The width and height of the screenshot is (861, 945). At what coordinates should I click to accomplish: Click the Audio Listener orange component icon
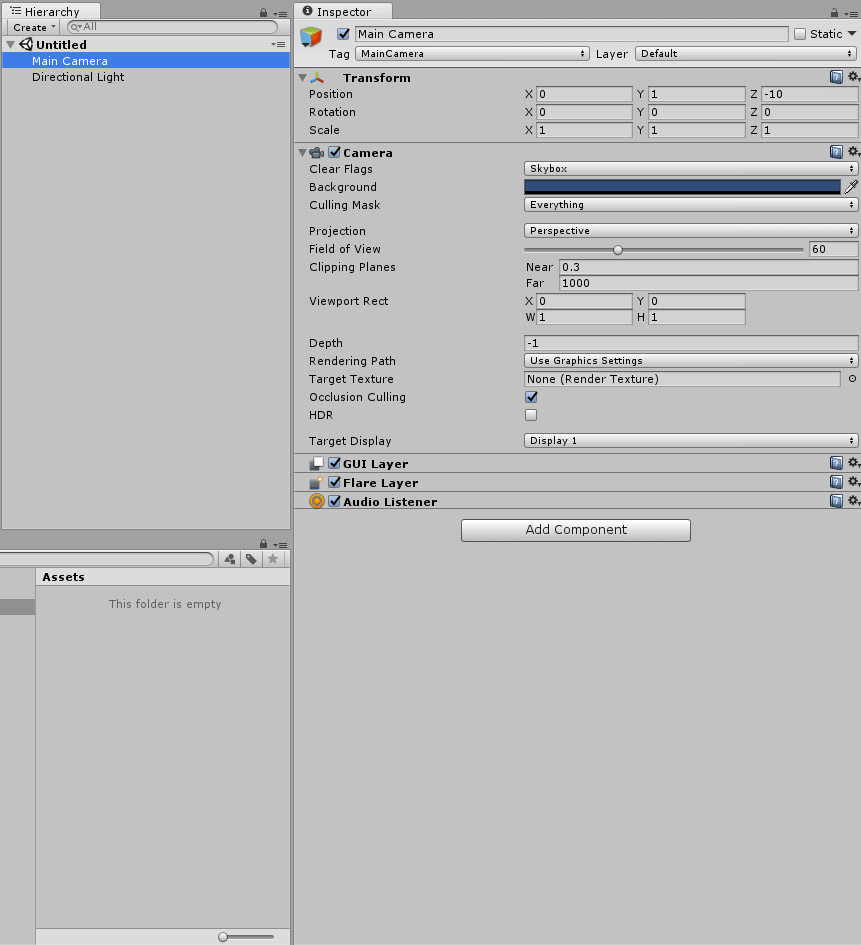tap(316, 501)
